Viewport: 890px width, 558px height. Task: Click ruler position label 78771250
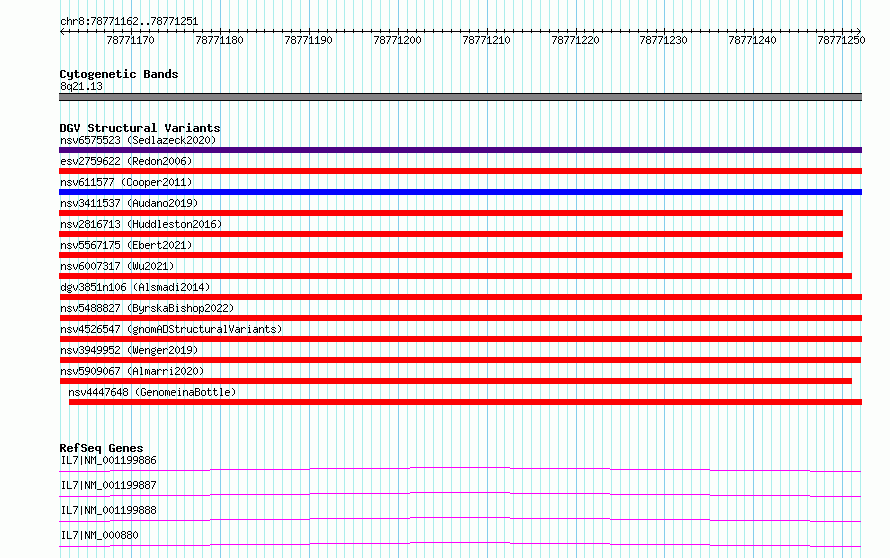pyautogui.click(x=841, y=40)
